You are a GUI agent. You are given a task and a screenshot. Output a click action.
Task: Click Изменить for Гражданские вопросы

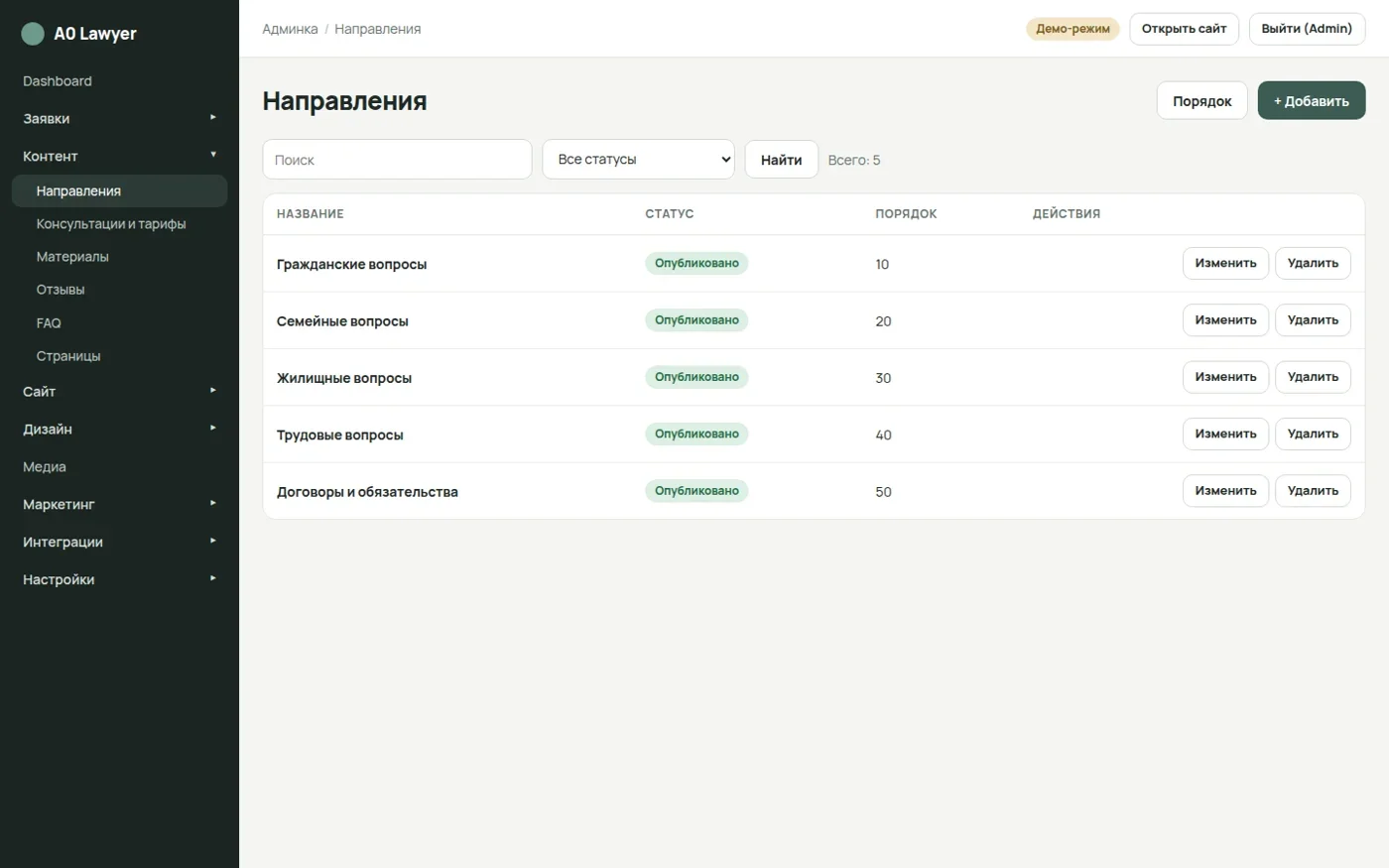pos(1225,264)
